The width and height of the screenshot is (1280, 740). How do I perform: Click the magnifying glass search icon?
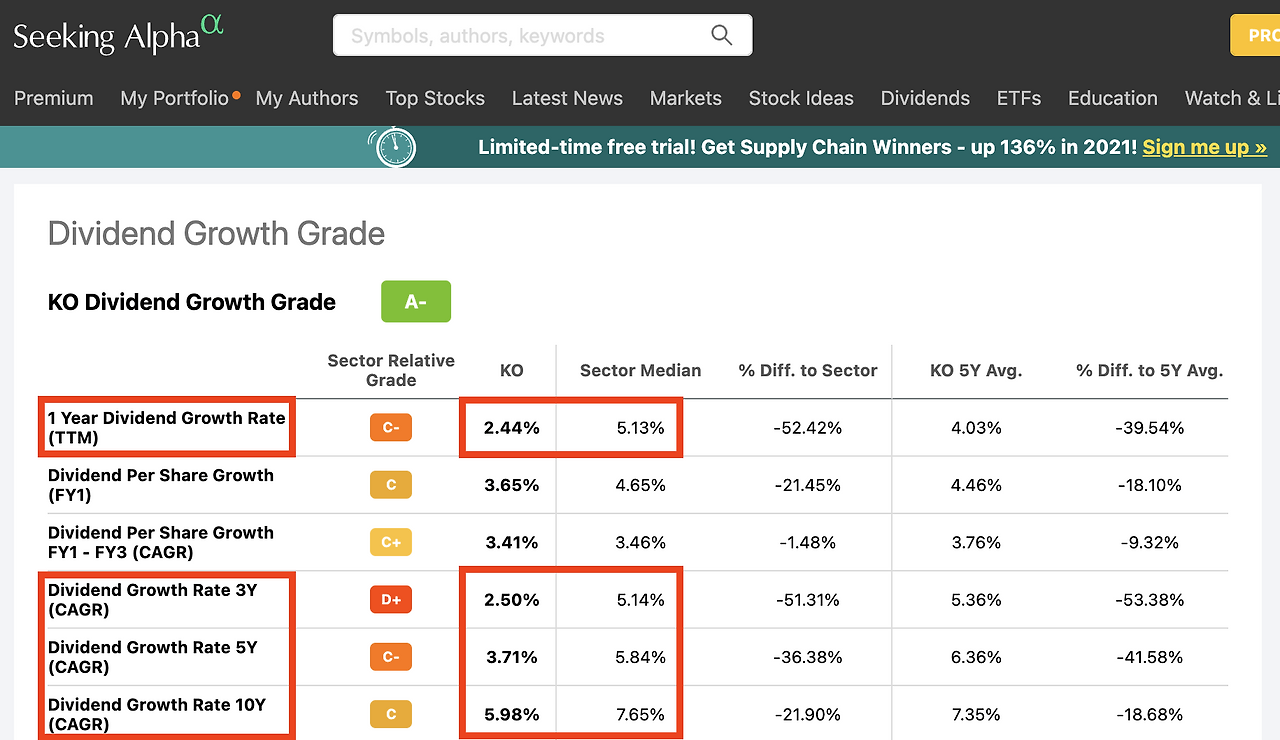(x=722, y=35)
